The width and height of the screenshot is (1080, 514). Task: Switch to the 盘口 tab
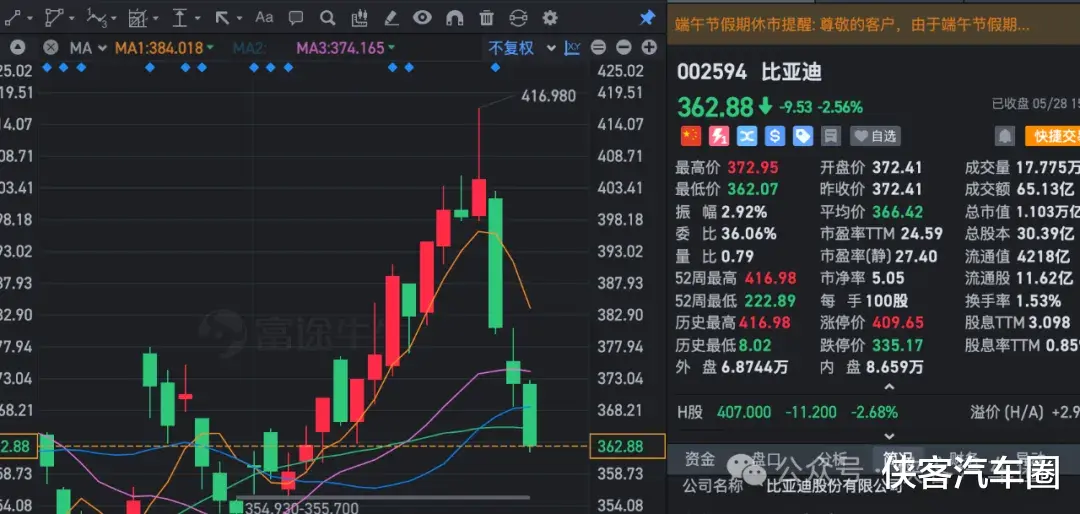[765, 459]
